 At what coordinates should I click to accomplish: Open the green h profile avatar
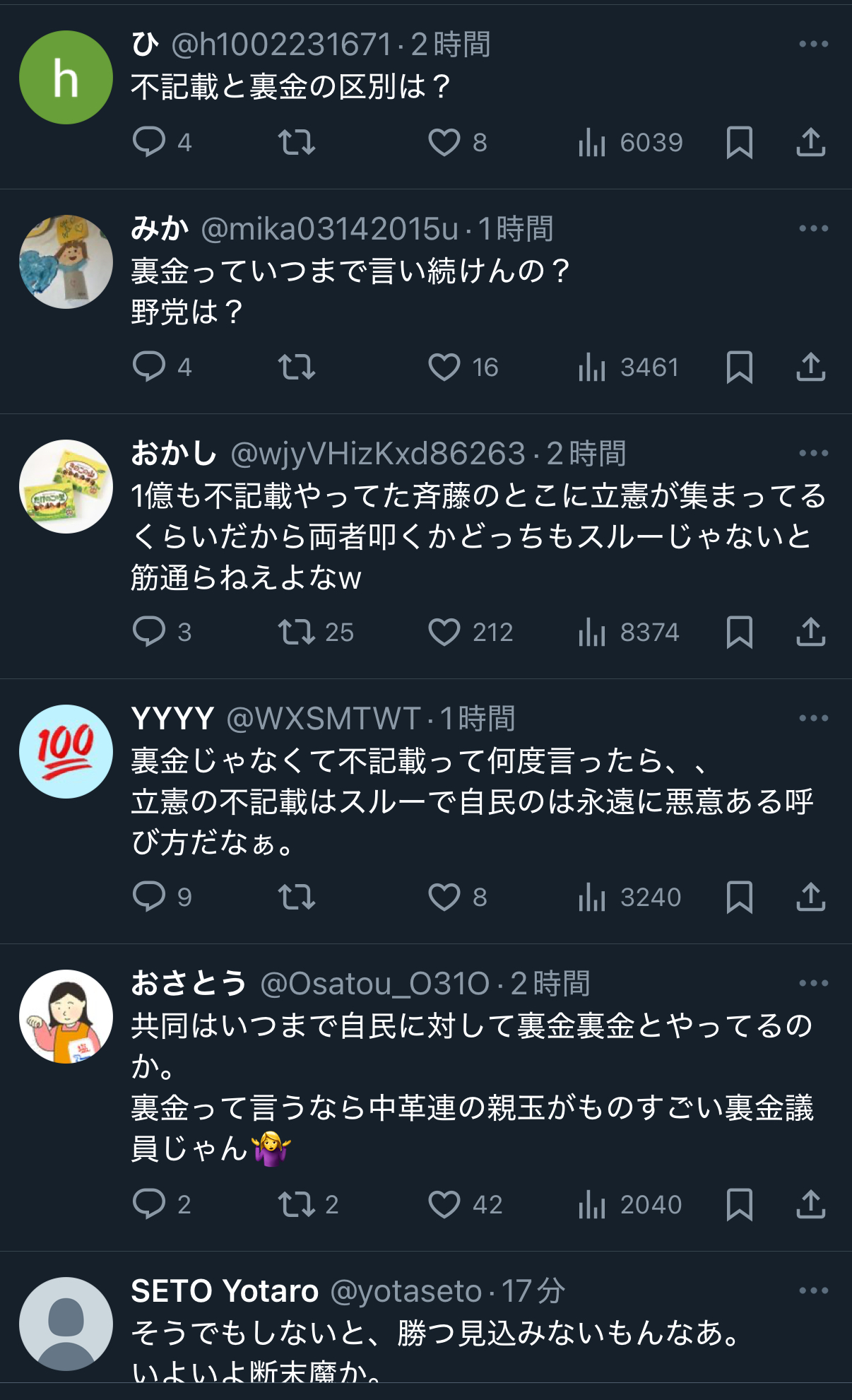click(66, 77)
